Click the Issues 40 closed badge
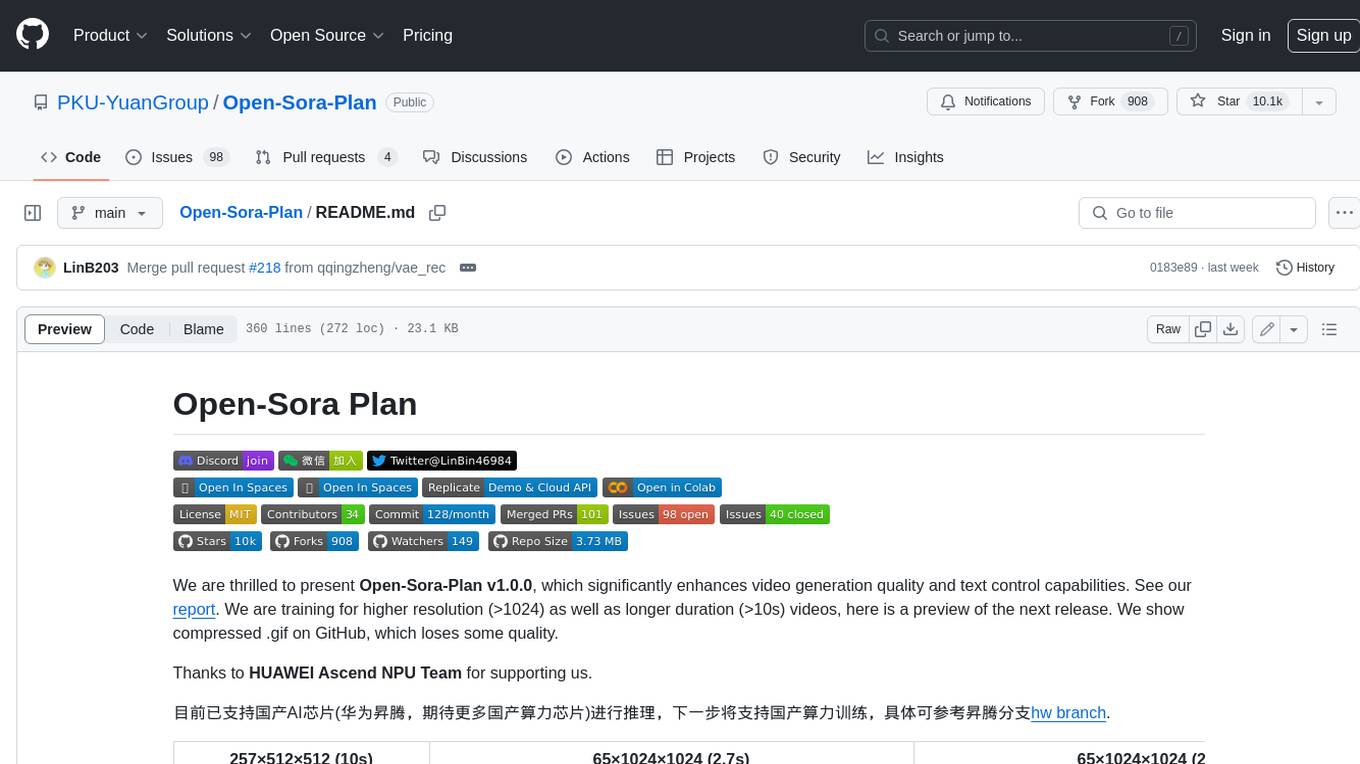This screenshot has width=1360, height=764. pos(775,514)
